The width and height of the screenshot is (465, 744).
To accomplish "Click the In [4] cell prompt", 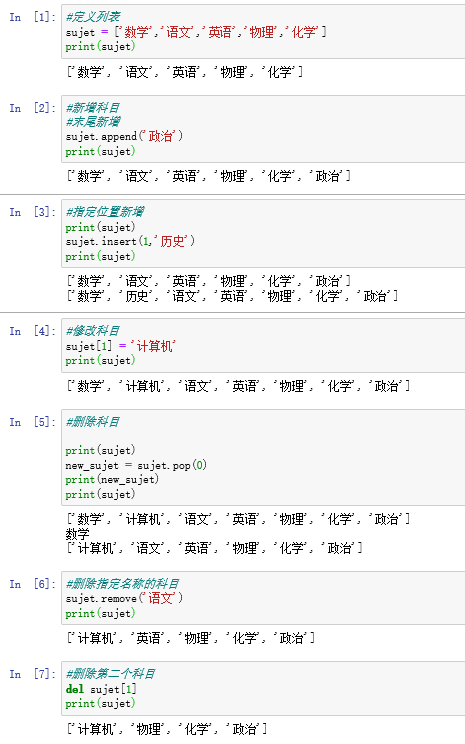I will pyautogui.click(x=32, y=331).
